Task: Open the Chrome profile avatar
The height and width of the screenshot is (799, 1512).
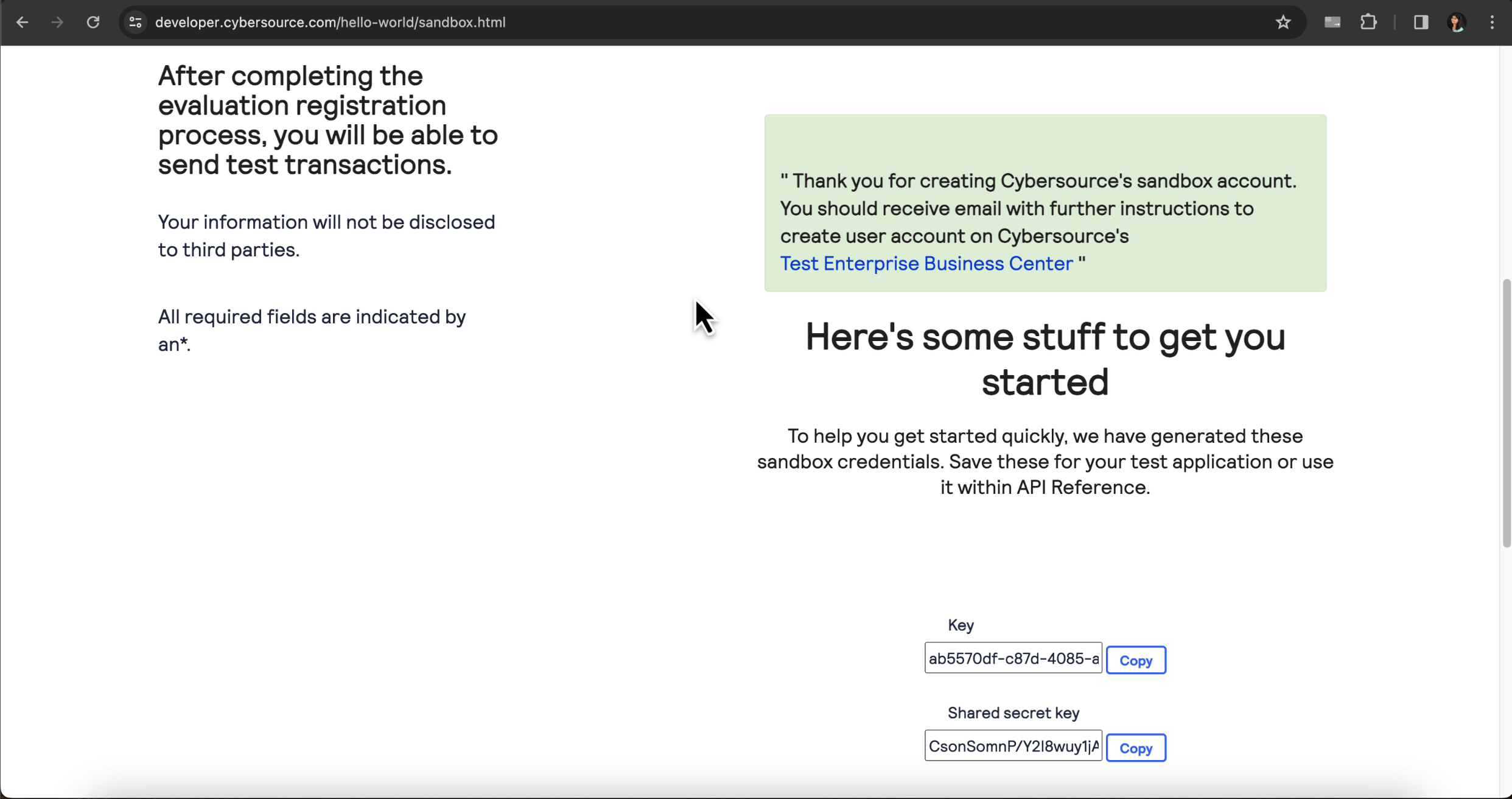Action: click(1457, 23)
